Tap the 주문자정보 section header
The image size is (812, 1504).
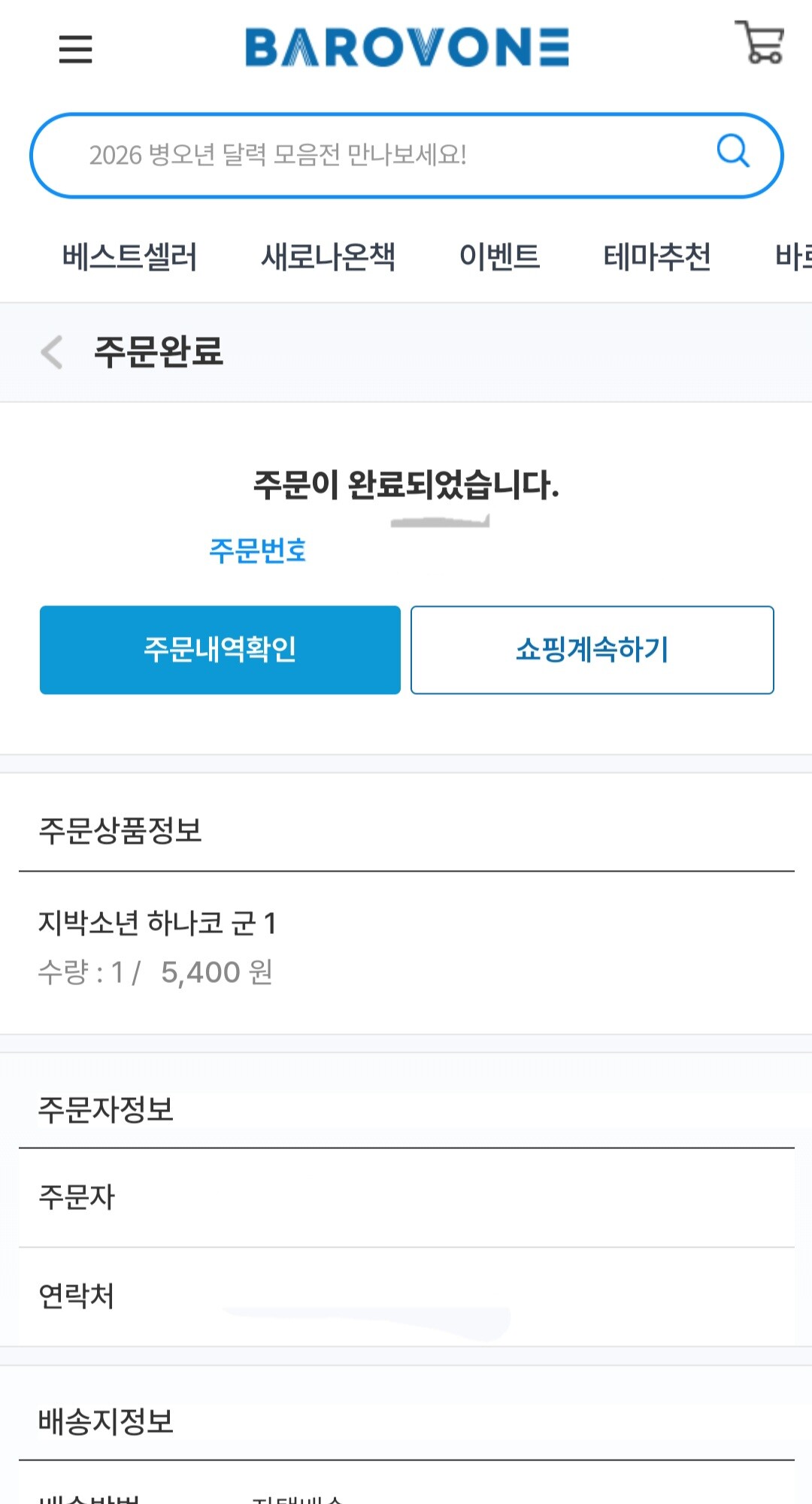click(x=106, y=1109)
